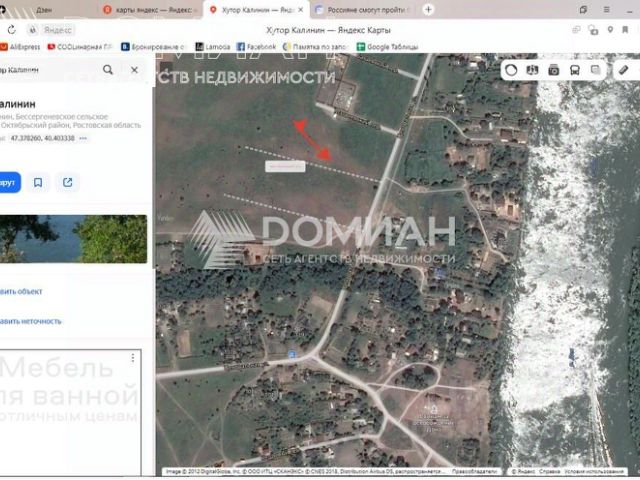Switch to the карты яндекс tab
This screenshot has height=480, width=640.
tap(151, 10)
